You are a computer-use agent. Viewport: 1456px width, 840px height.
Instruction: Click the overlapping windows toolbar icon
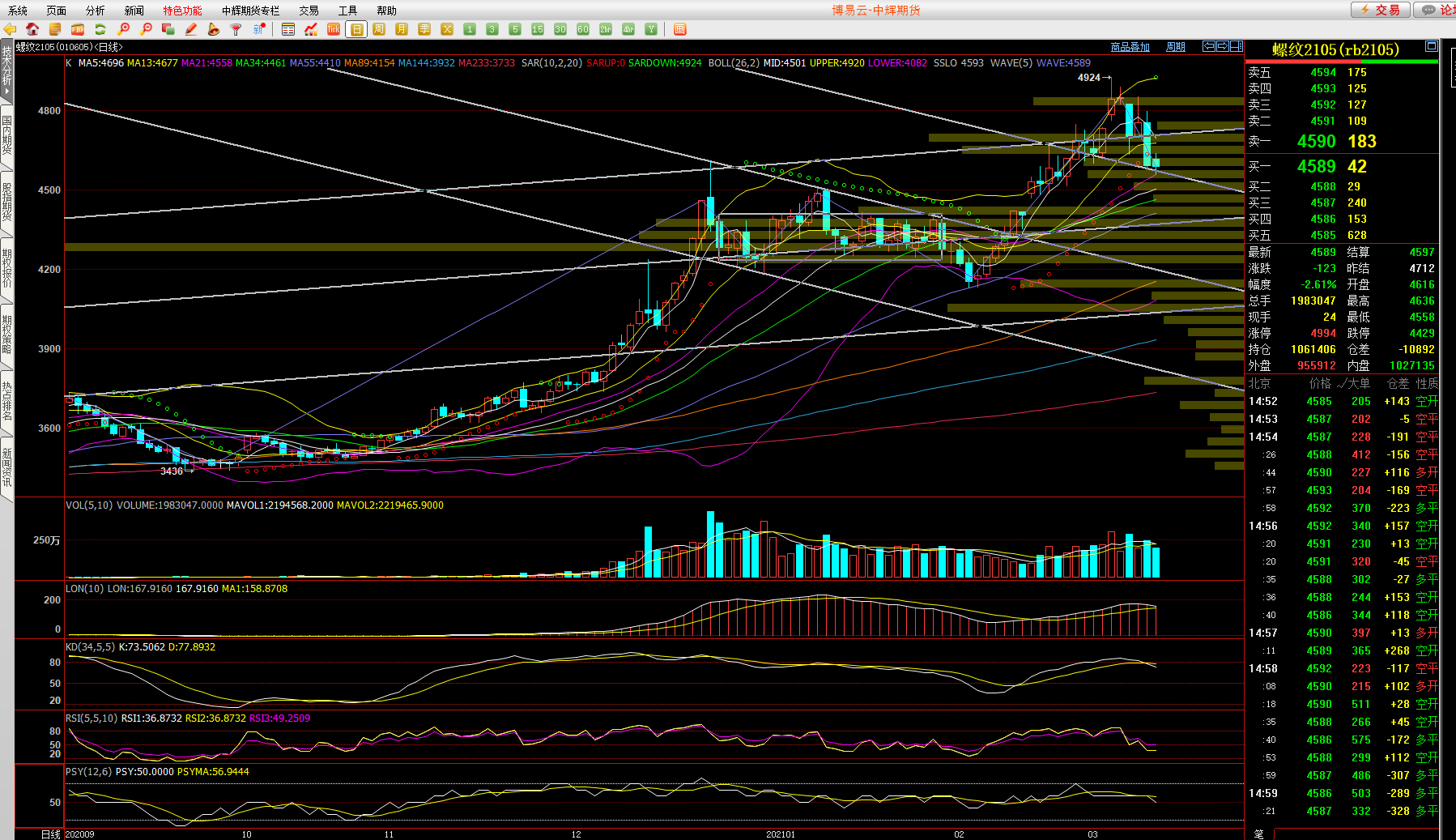168,29
